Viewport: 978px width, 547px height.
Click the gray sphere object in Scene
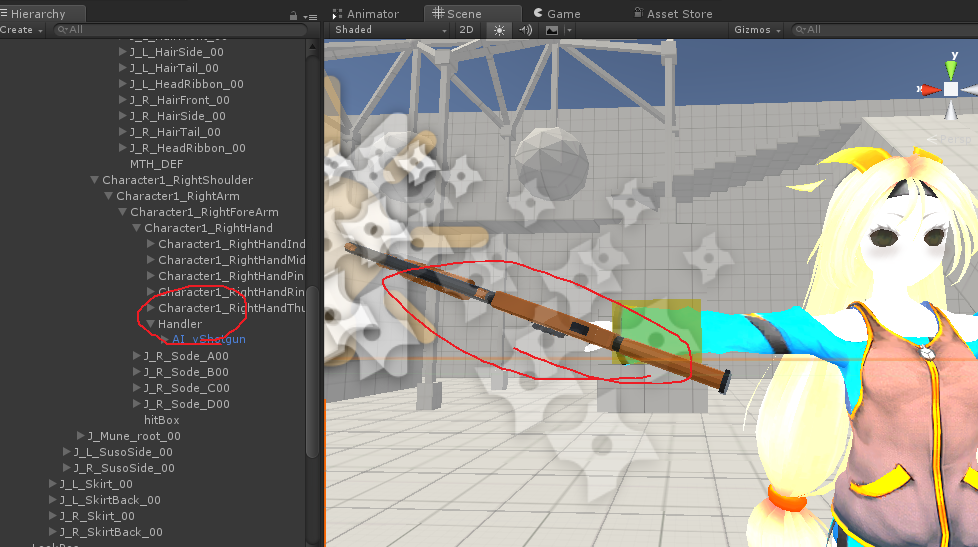pos(551,163)
